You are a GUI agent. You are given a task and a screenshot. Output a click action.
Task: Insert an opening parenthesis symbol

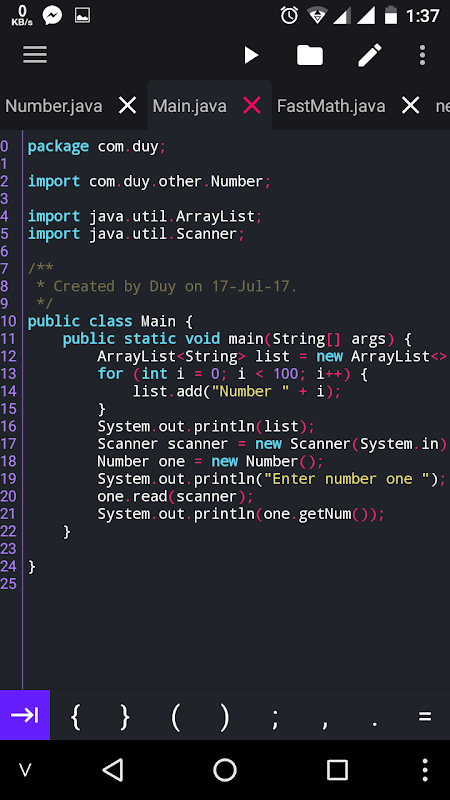coord(175,716)
